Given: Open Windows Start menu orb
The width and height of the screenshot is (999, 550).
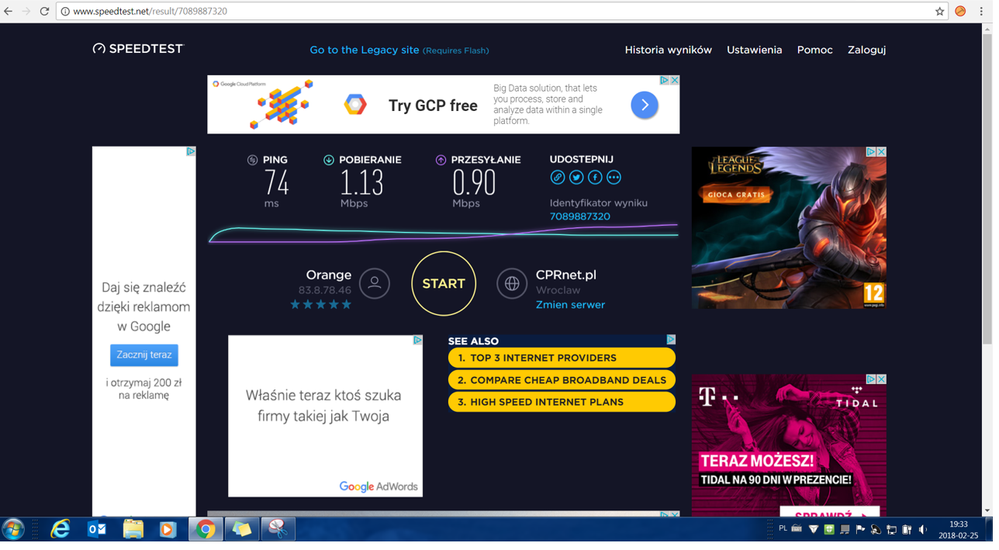Looking at the screenshot, I should (x=14, y=529).
